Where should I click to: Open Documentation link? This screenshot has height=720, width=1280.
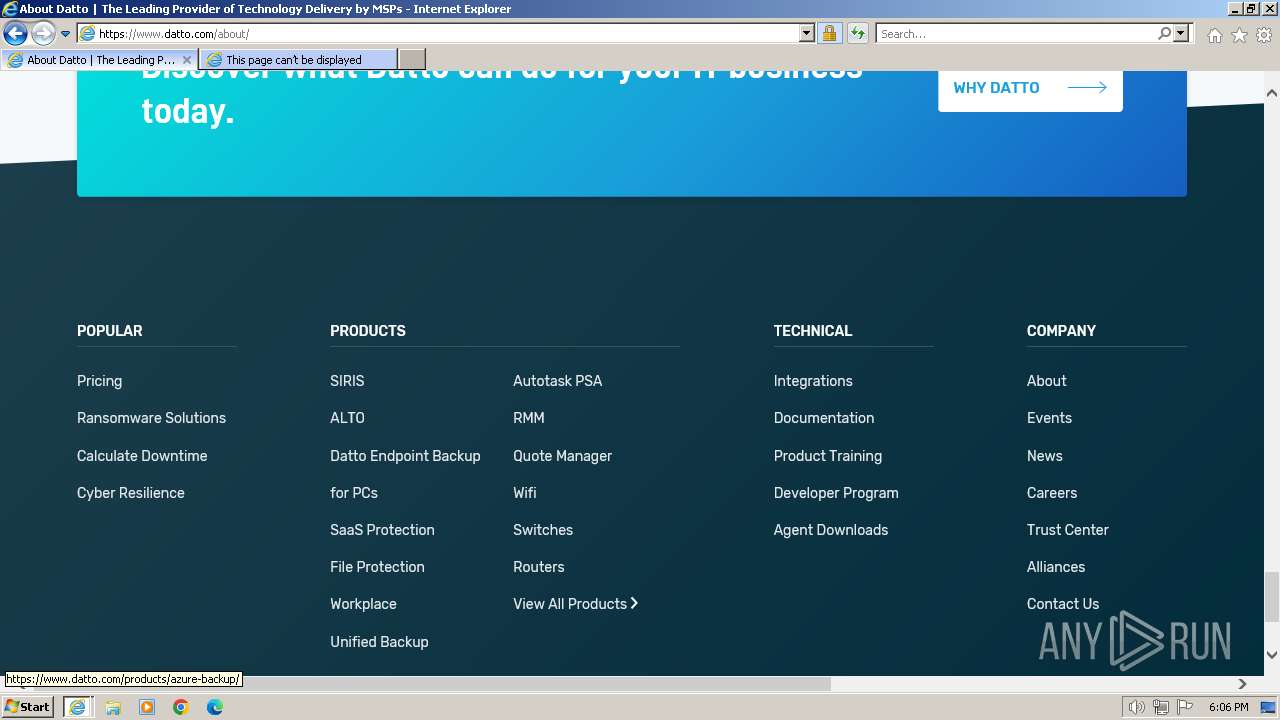[x=824, y=418]
